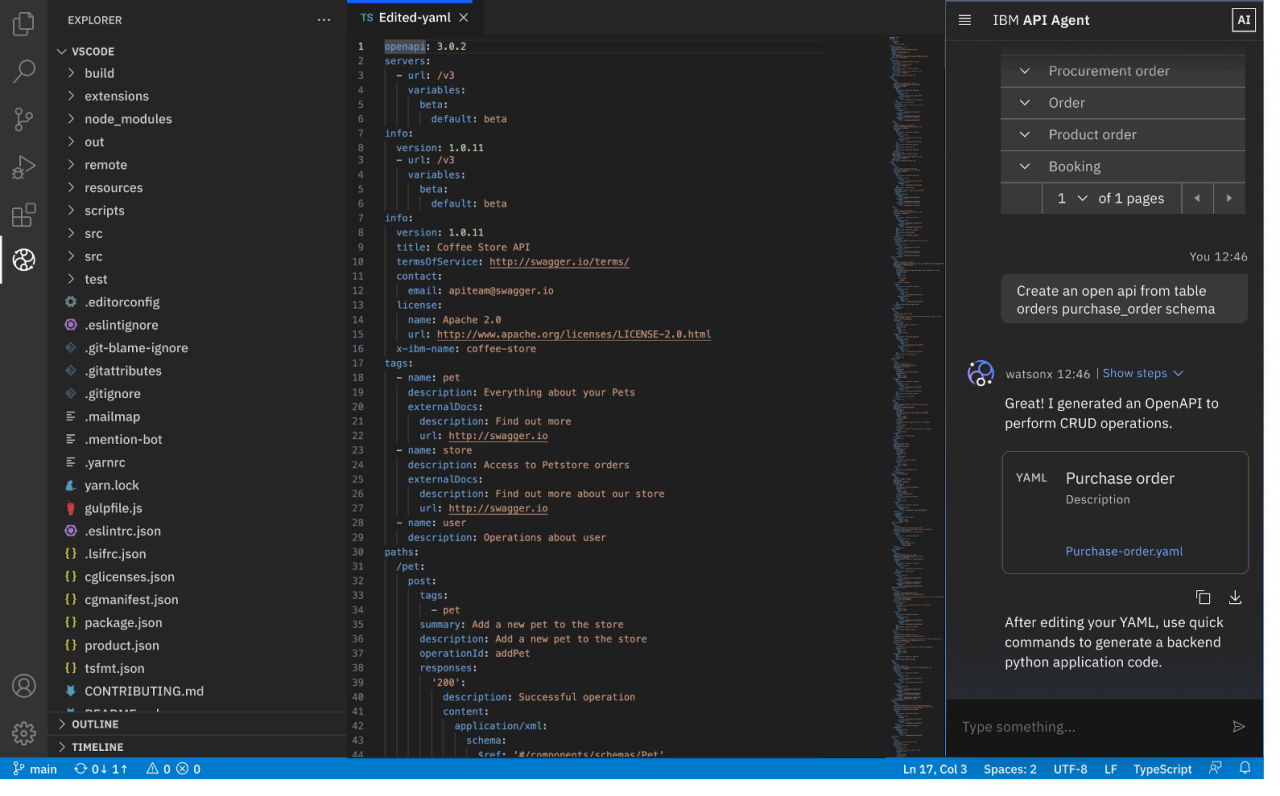This screenshot has height=796, width=1280.
Task: Open the Source Control view
Action: point(24,119)
